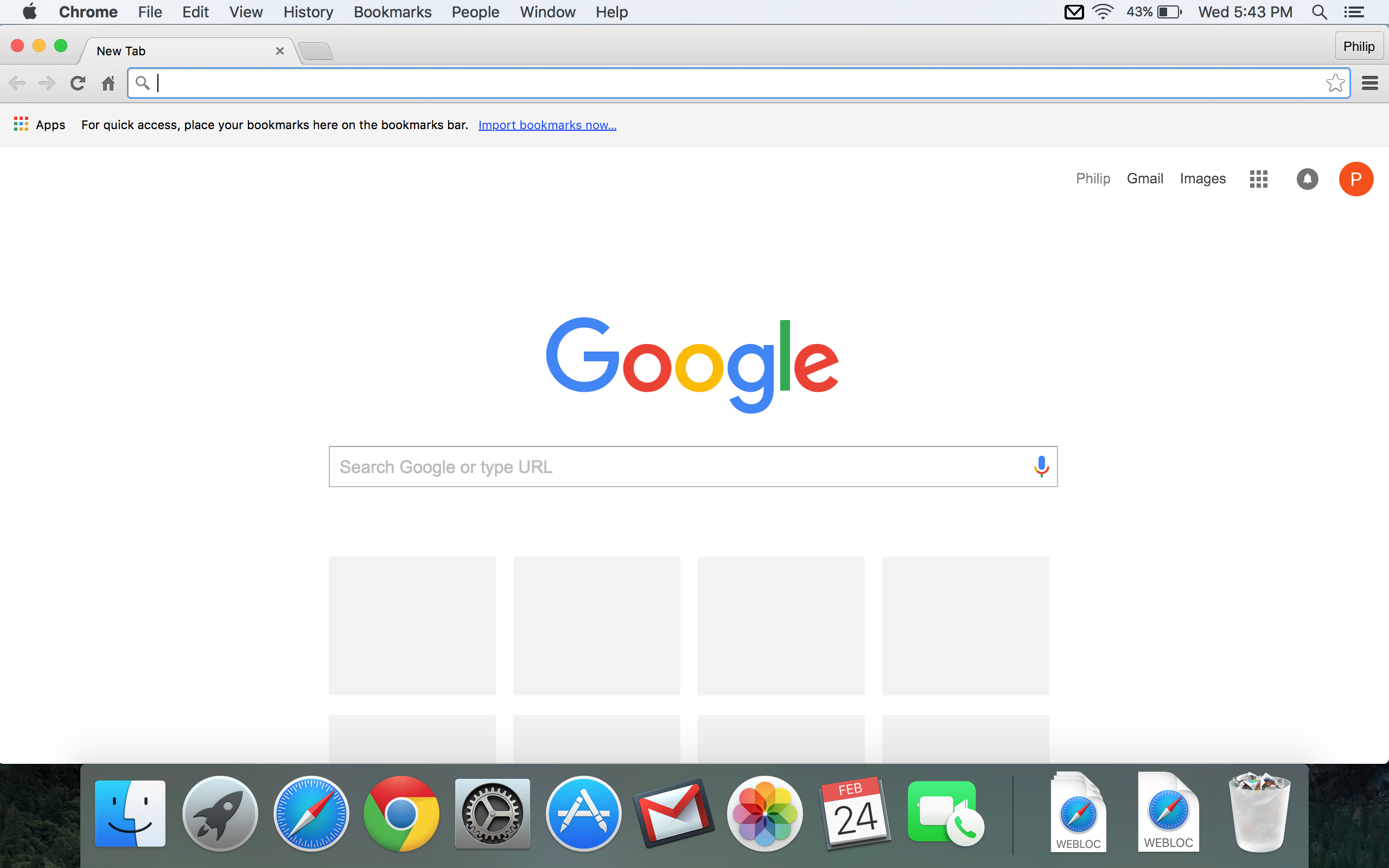Open FaceTime from the Dock

click(x=945, y=813)
